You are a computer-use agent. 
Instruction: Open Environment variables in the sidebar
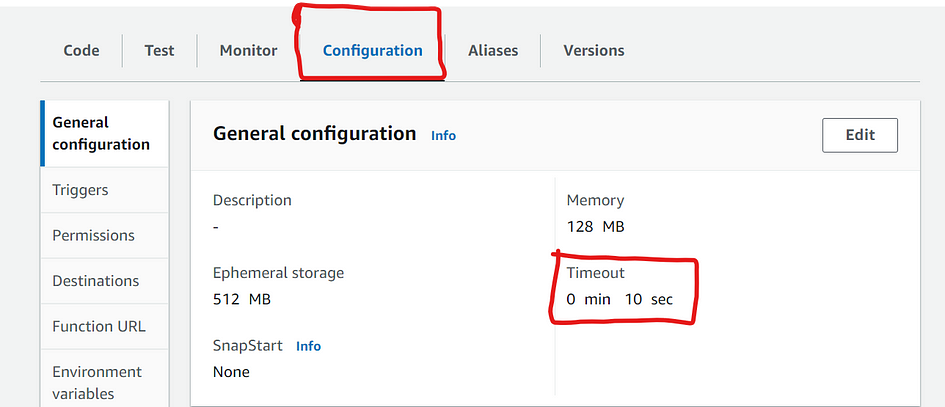(x=105, y=382)
